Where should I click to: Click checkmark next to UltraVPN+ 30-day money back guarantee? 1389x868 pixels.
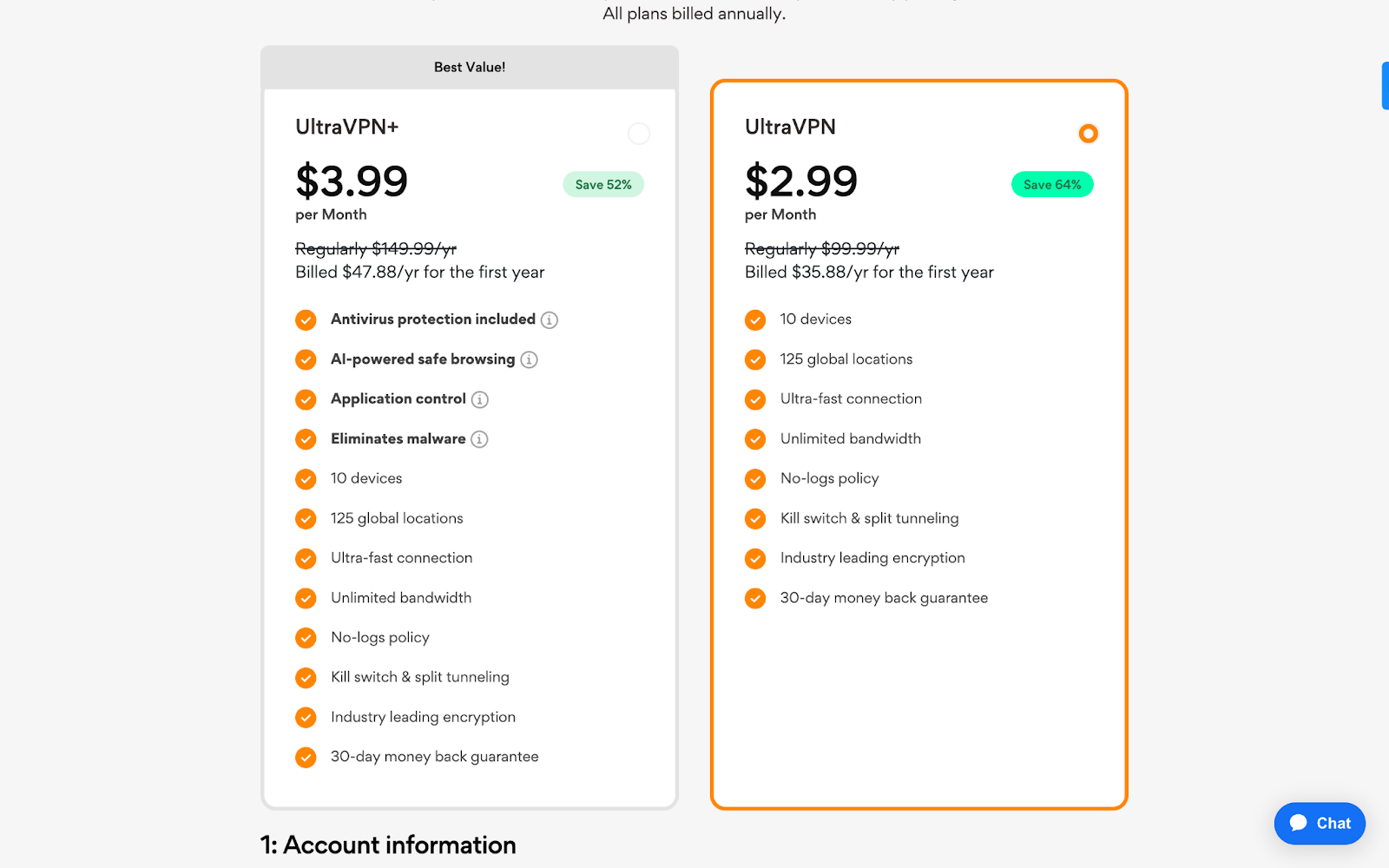[306, 758]
